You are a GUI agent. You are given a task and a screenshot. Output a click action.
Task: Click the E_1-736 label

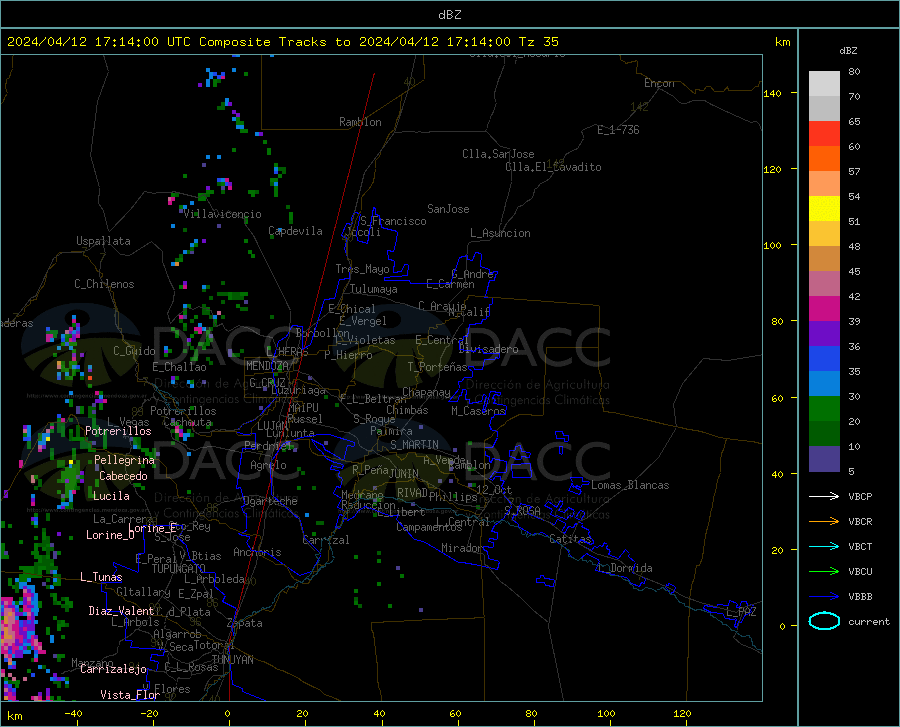618,130
